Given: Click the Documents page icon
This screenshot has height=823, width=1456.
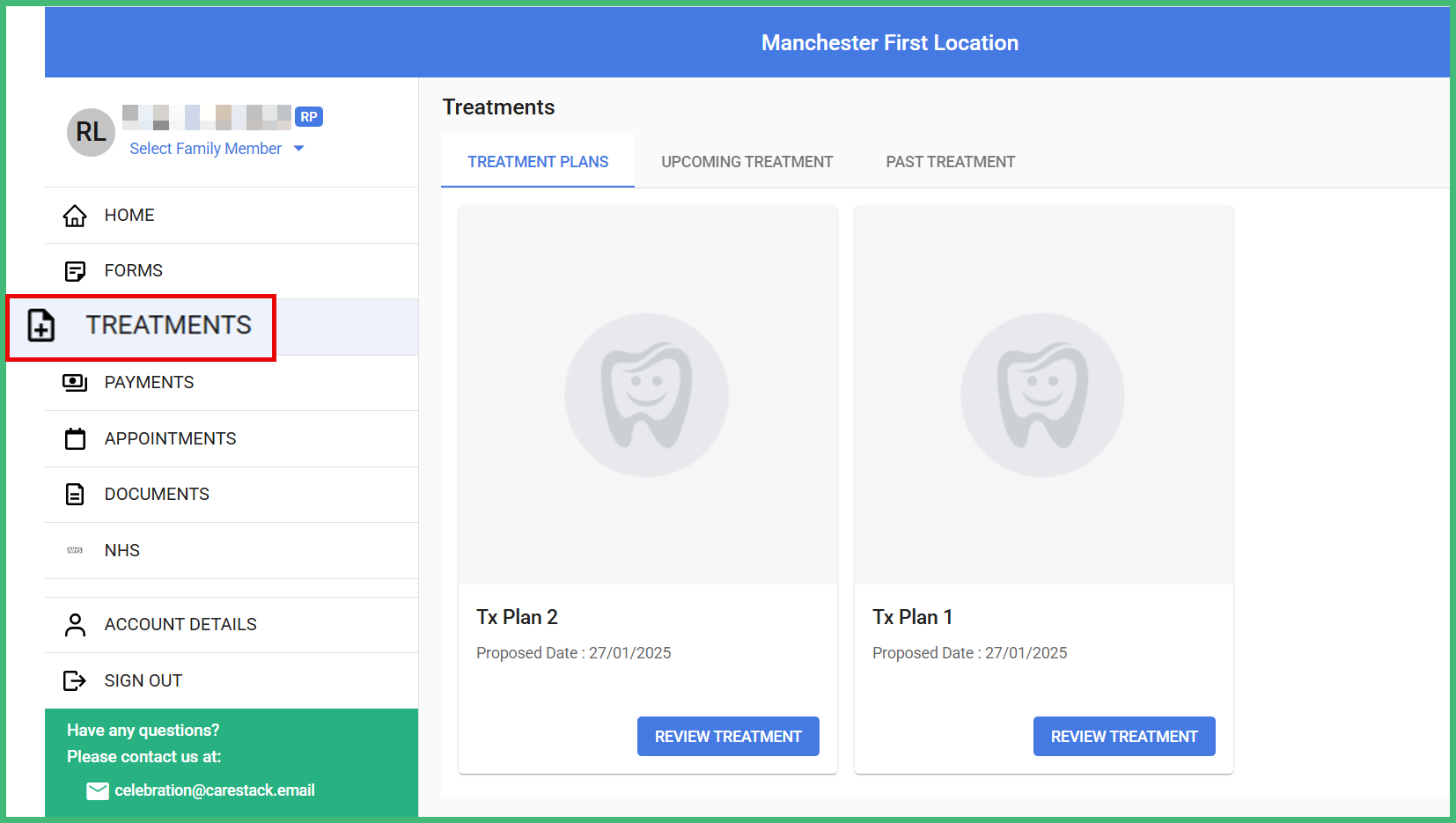Looking at the screenshot, I should tap(75, 494).
